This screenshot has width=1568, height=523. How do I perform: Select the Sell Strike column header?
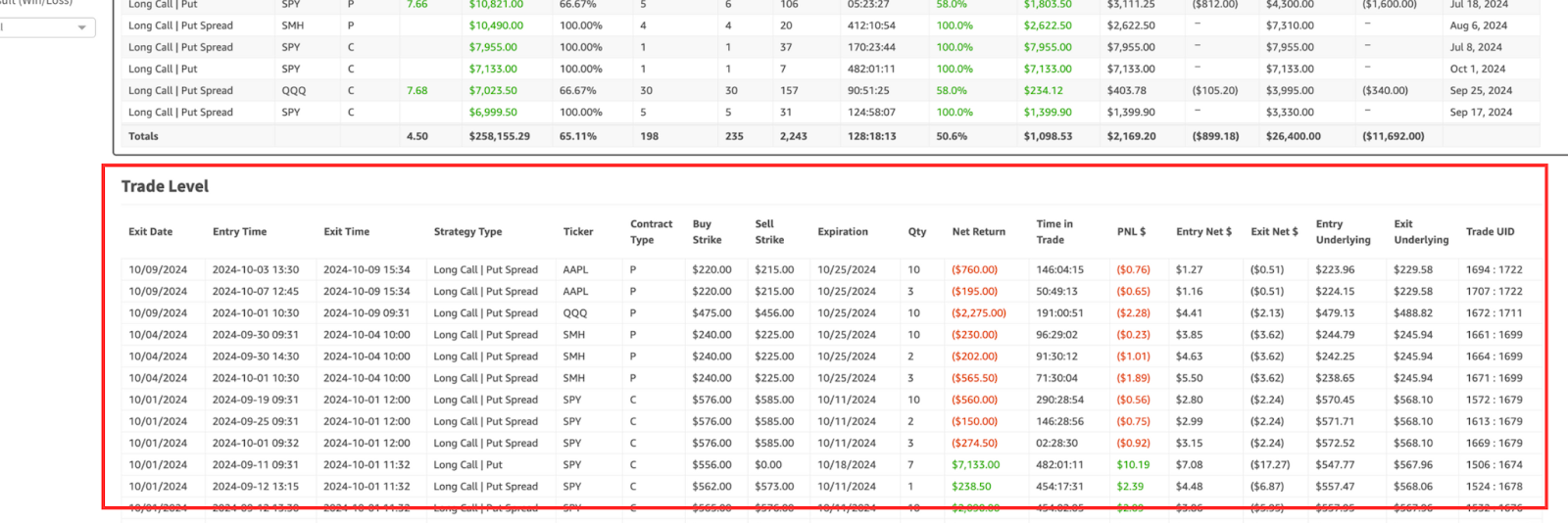coord(769,232)
